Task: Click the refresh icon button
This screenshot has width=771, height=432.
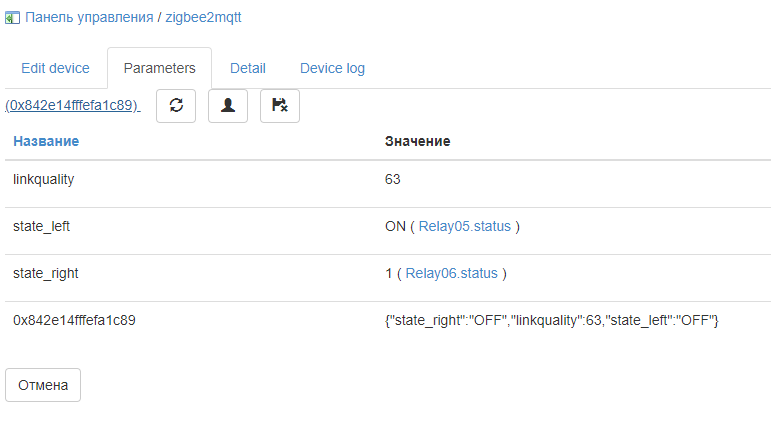Action: pos(176,106)
